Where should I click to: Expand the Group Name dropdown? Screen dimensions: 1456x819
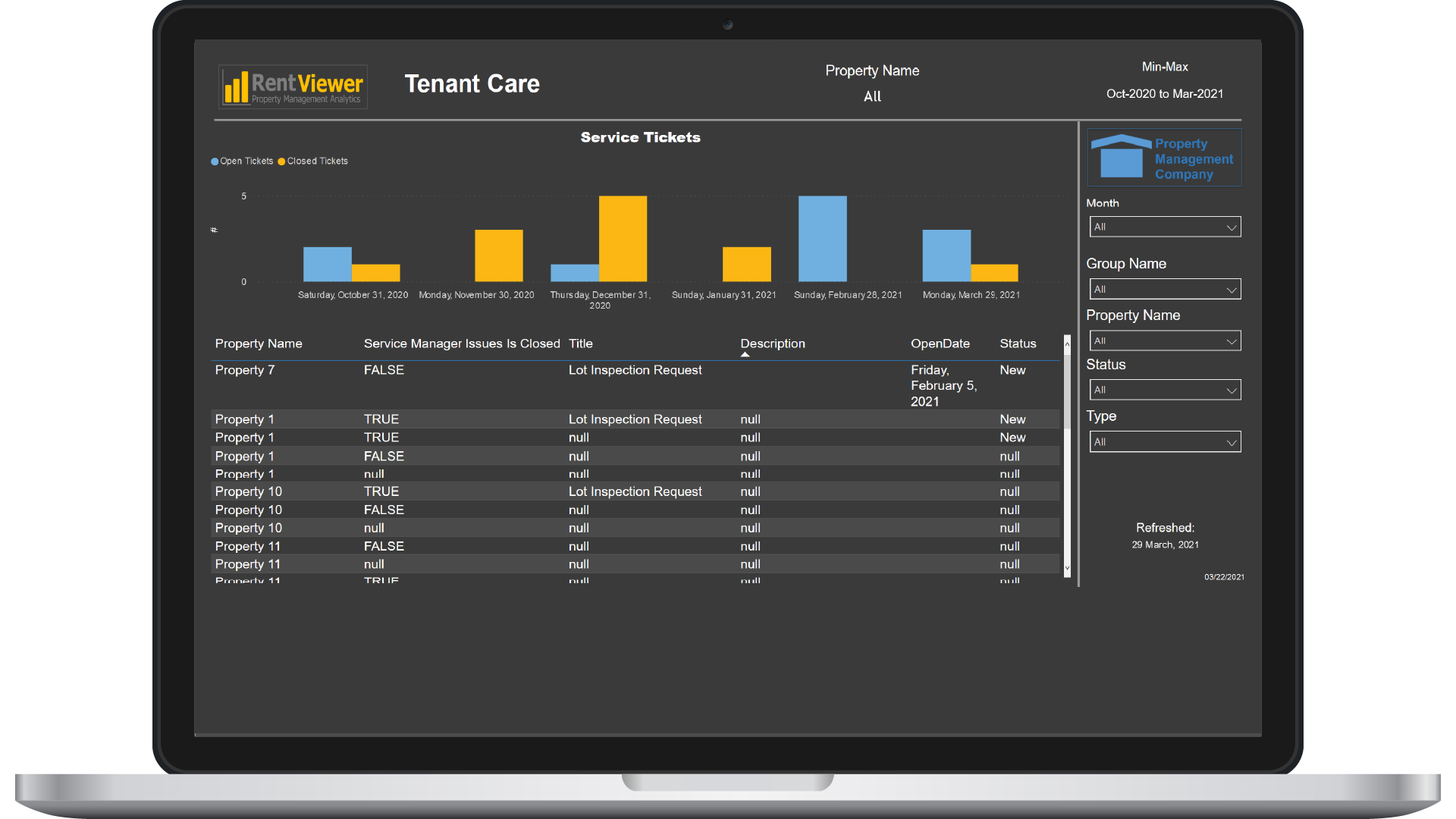(1164, 289)
